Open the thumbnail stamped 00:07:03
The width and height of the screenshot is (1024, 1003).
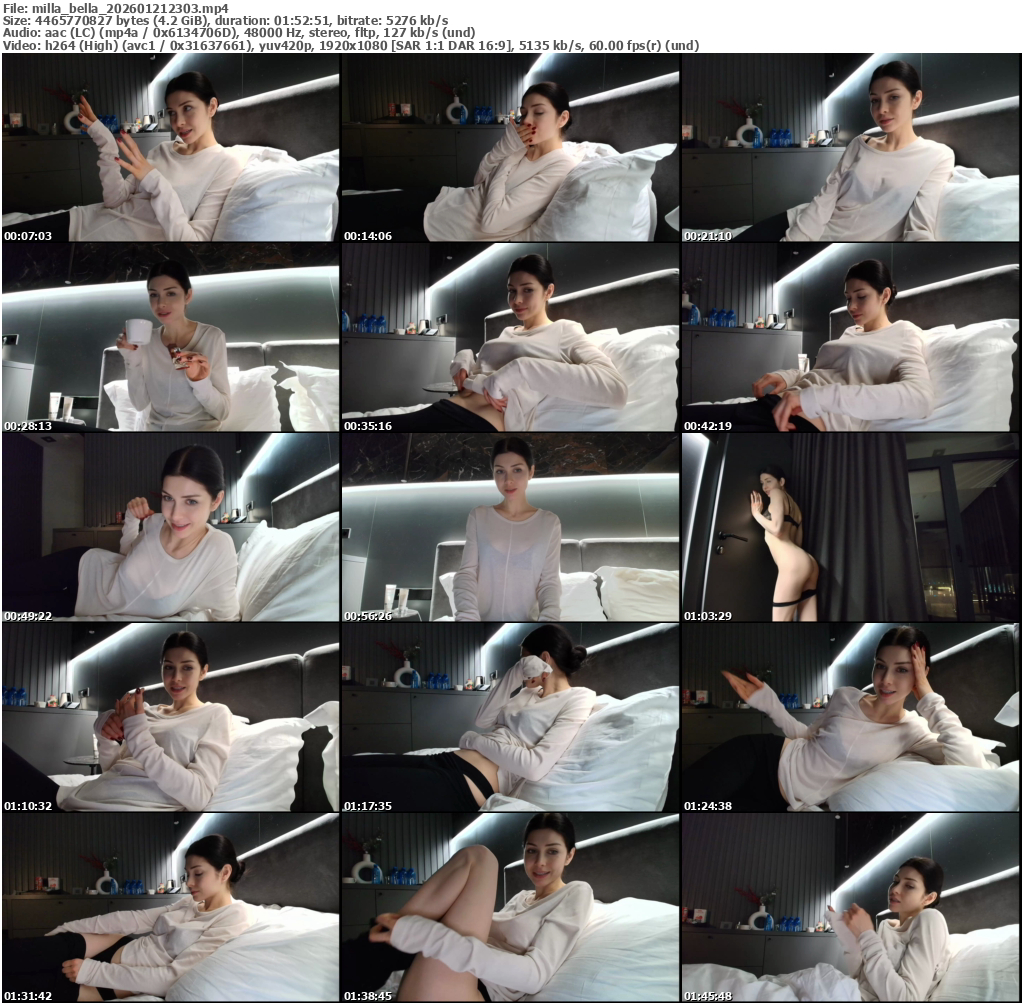click(171, 148)
